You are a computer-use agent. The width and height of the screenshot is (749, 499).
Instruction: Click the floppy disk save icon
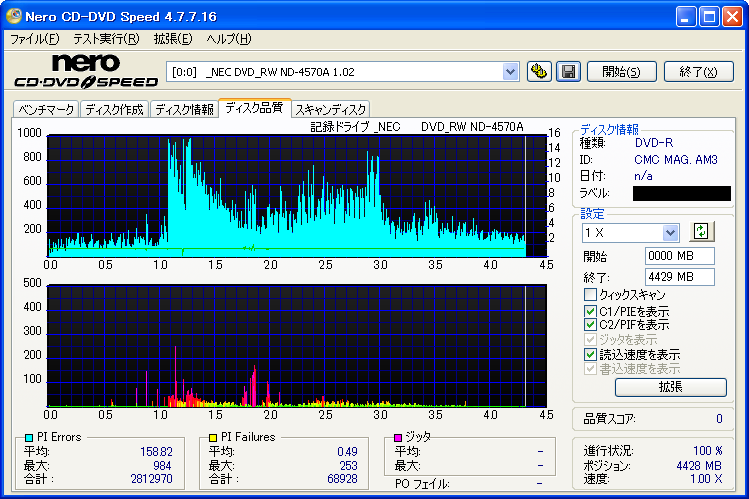point(568,72)
